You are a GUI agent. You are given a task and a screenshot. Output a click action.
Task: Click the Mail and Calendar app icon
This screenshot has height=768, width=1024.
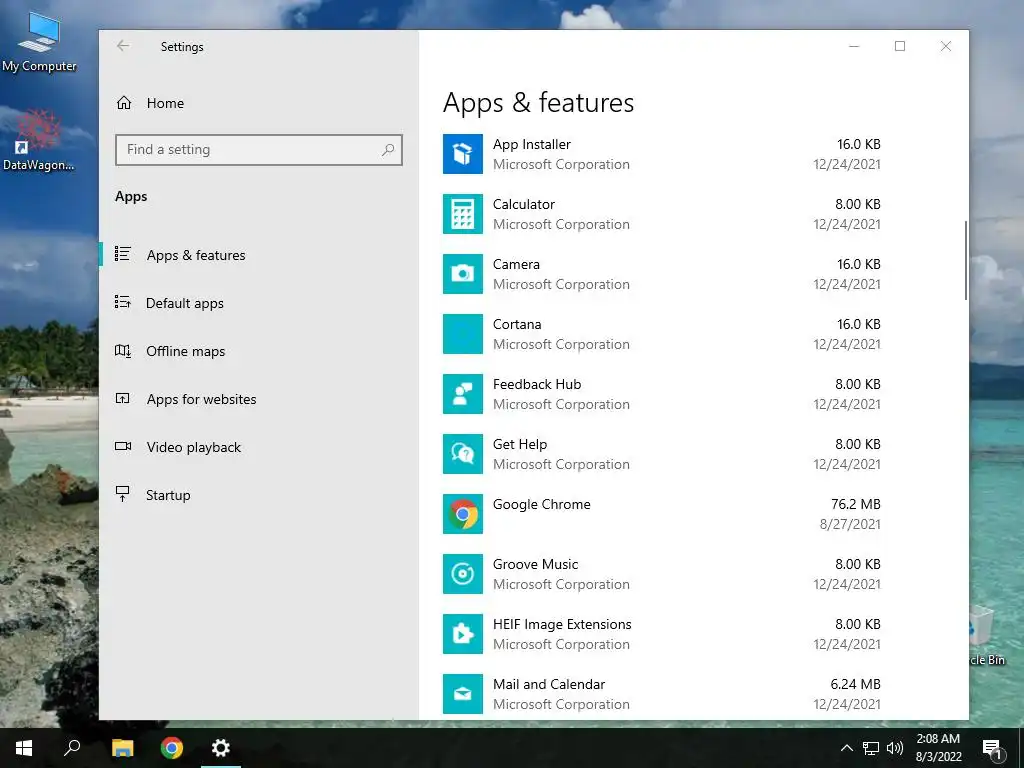coord(462,694)
